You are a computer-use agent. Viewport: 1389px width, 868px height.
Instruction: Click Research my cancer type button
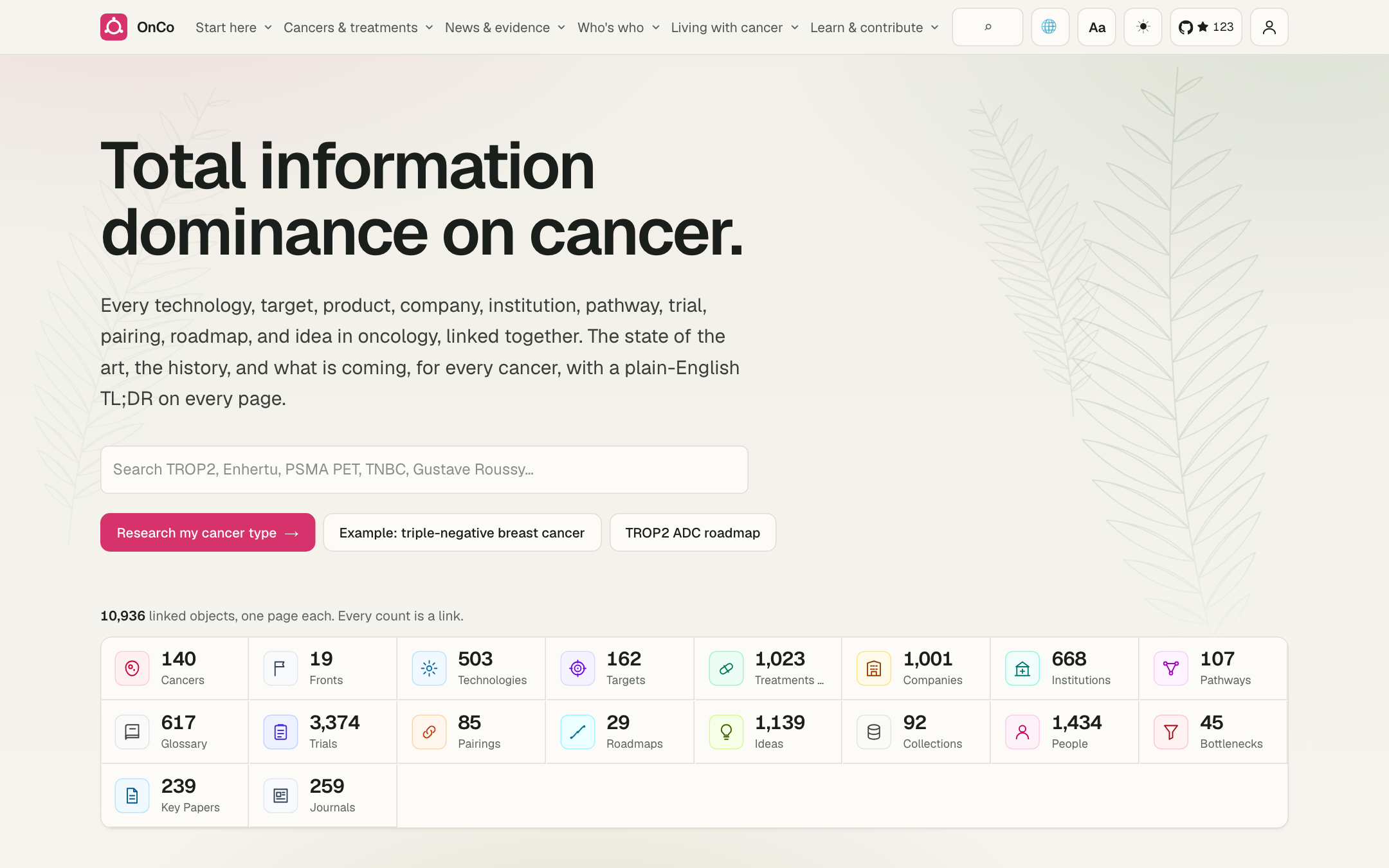pos(208,532)
